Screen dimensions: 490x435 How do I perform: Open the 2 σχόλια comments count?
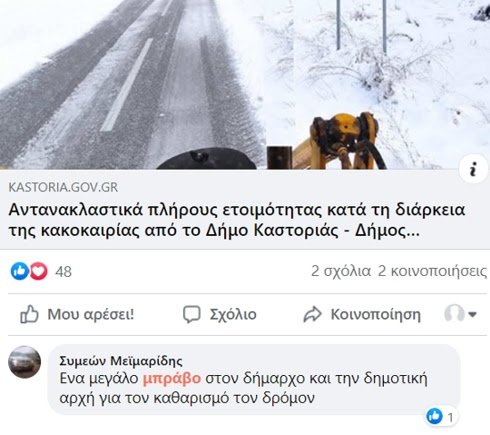pos(341,271)
